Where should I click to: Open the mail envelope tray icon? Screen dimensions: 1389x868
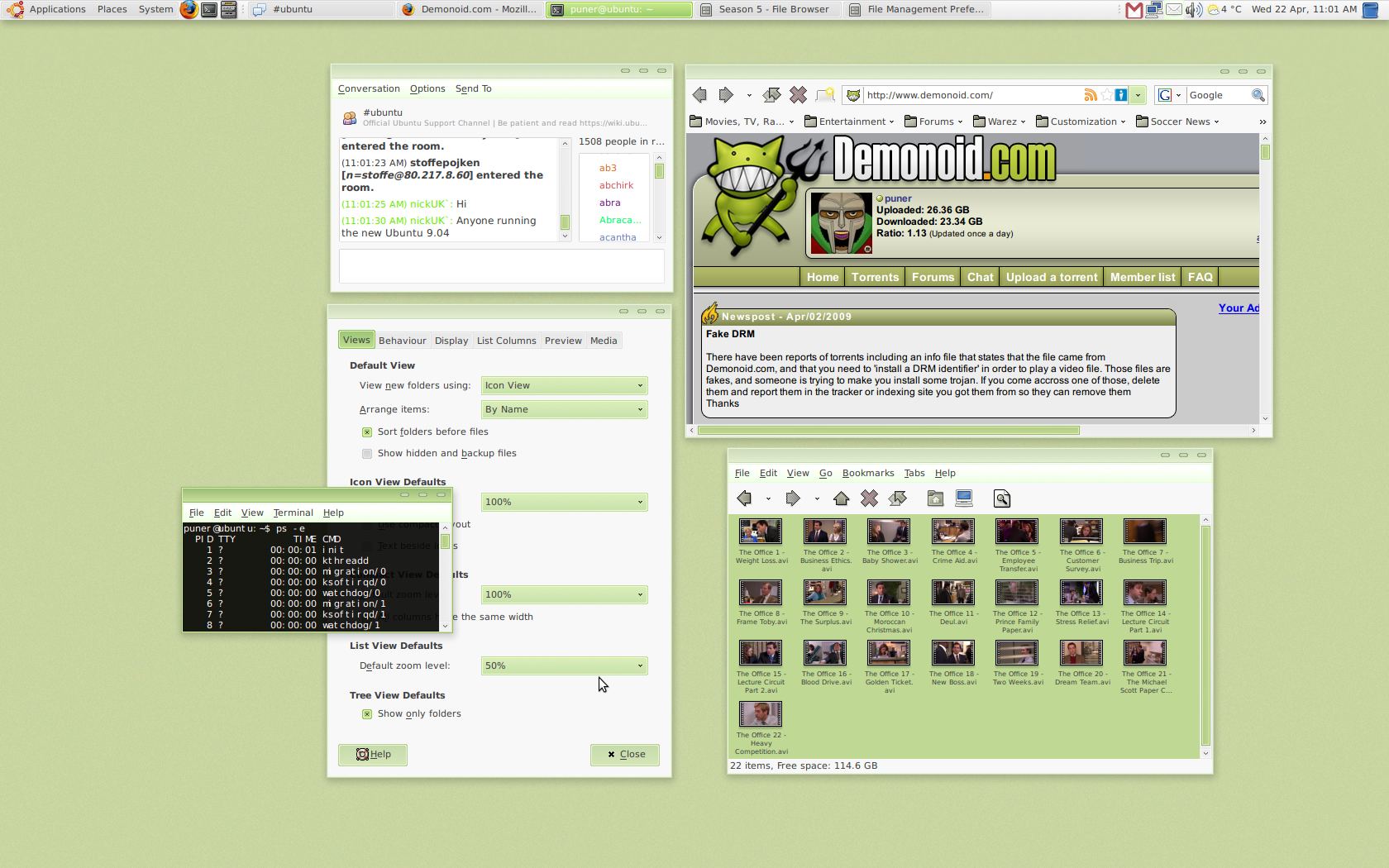point(1174,10)
